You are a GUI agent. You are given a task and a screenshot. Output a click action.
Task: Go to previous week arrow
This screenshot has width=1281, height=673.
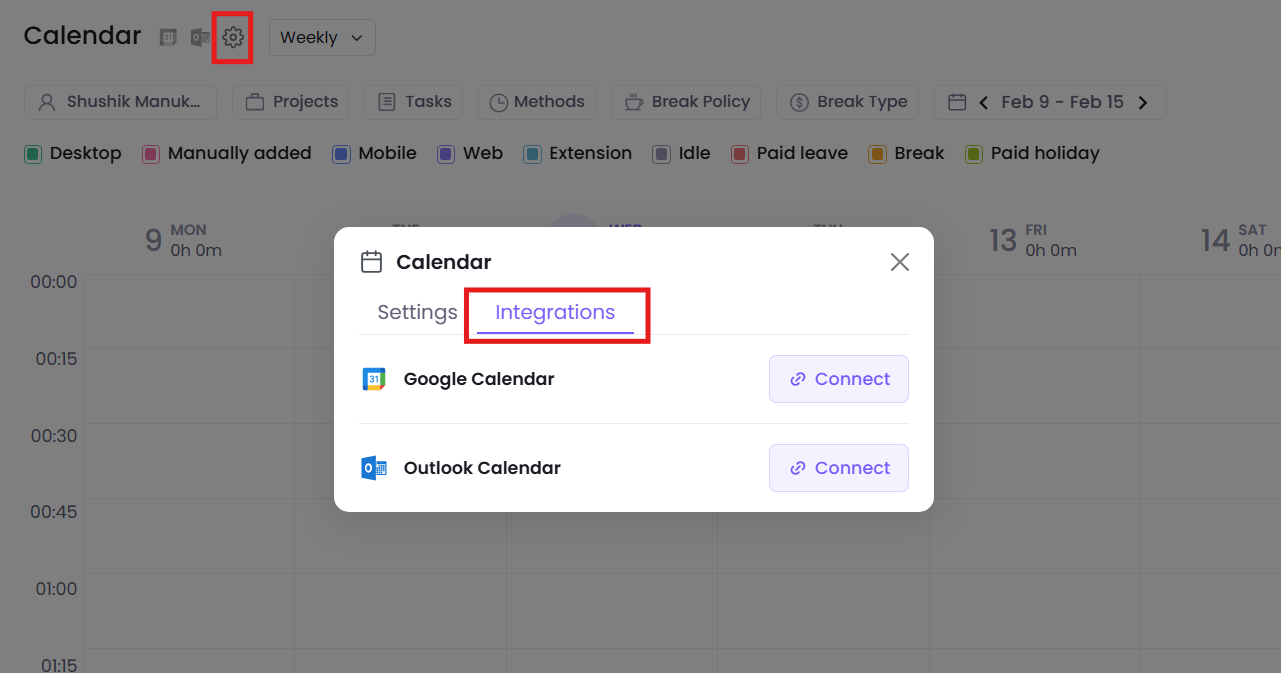(x=984, y=102)
